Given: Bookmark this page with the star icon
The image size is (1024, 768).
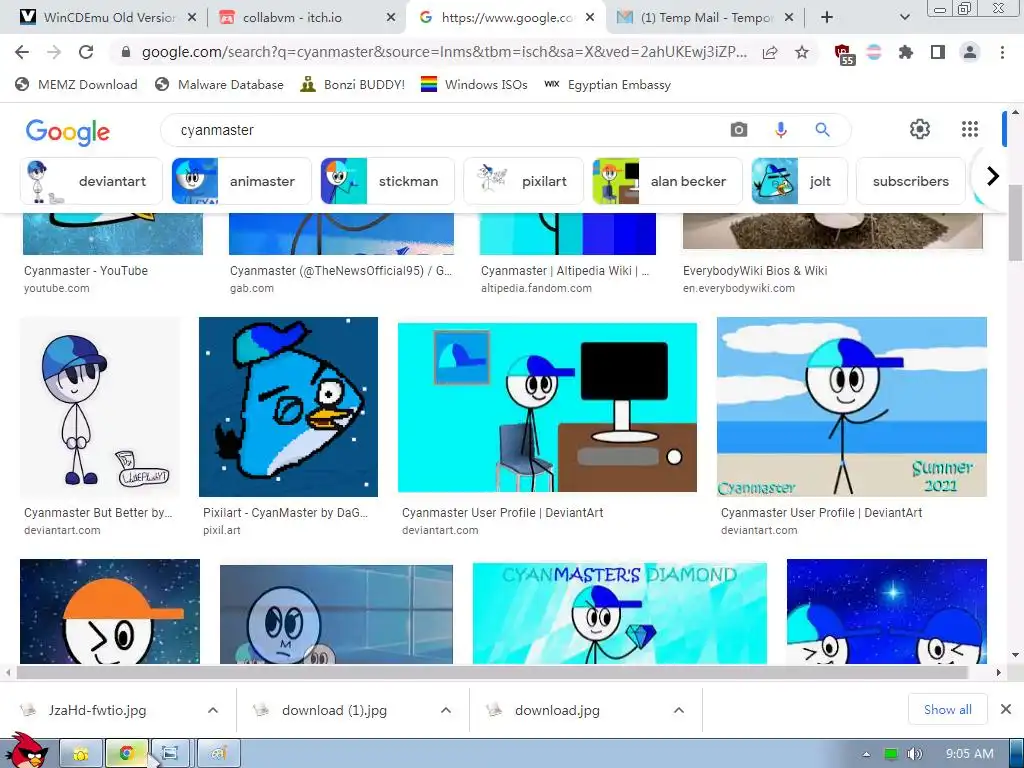Looking at the screenshot, I should 802,52.
